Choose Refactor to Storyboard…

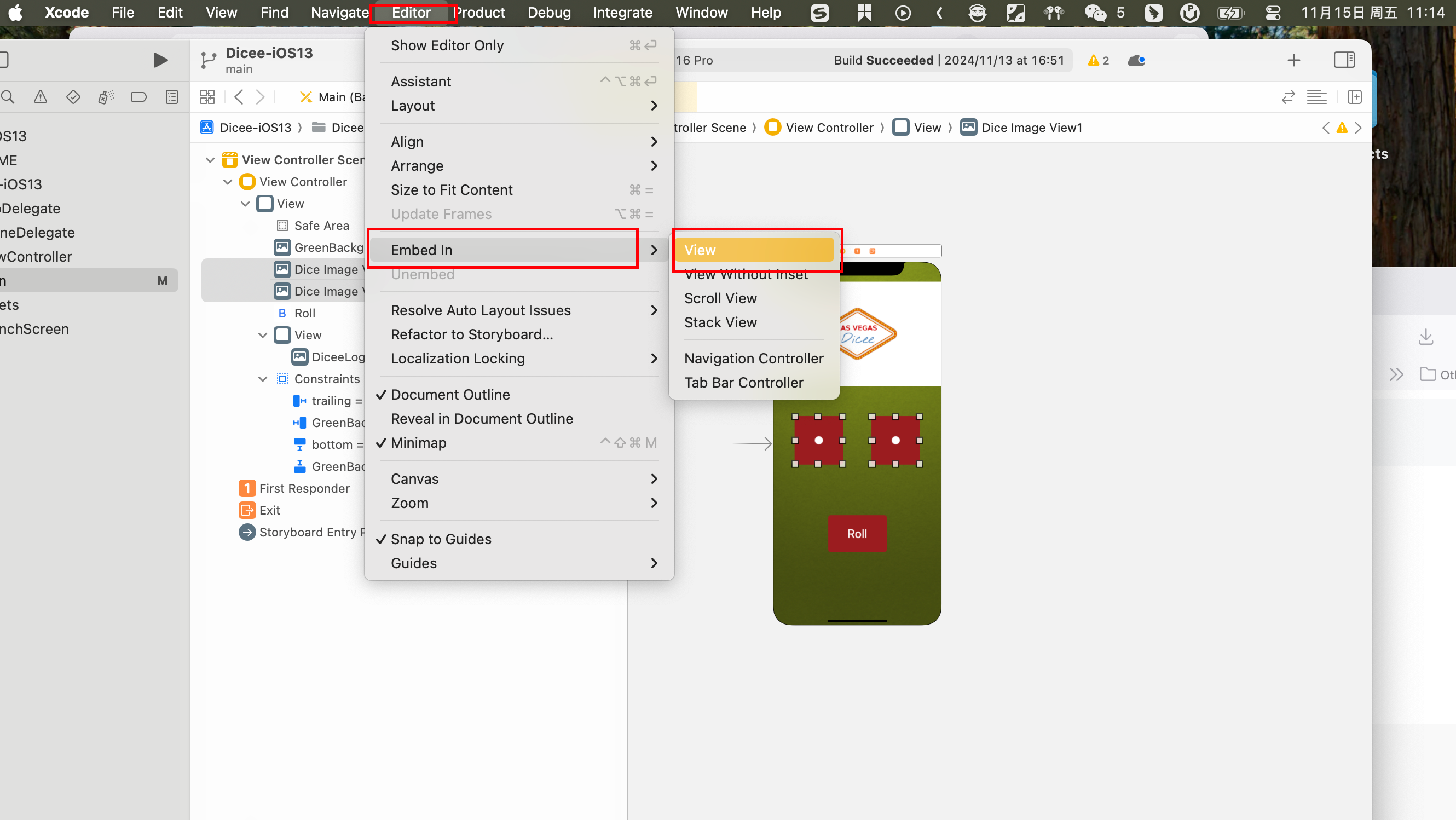pyautogui.click(x=519, y=334)
